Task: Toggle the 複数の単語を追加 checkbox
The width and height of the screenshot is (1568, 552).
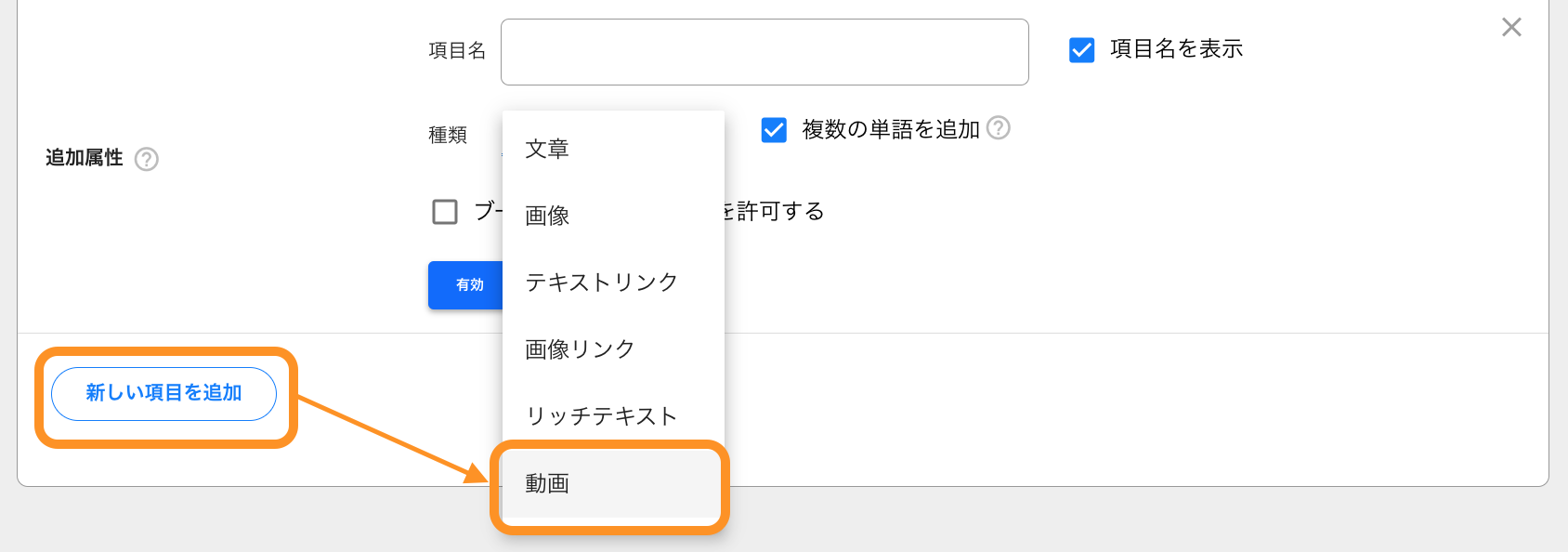Action: [x=774, y=129]
